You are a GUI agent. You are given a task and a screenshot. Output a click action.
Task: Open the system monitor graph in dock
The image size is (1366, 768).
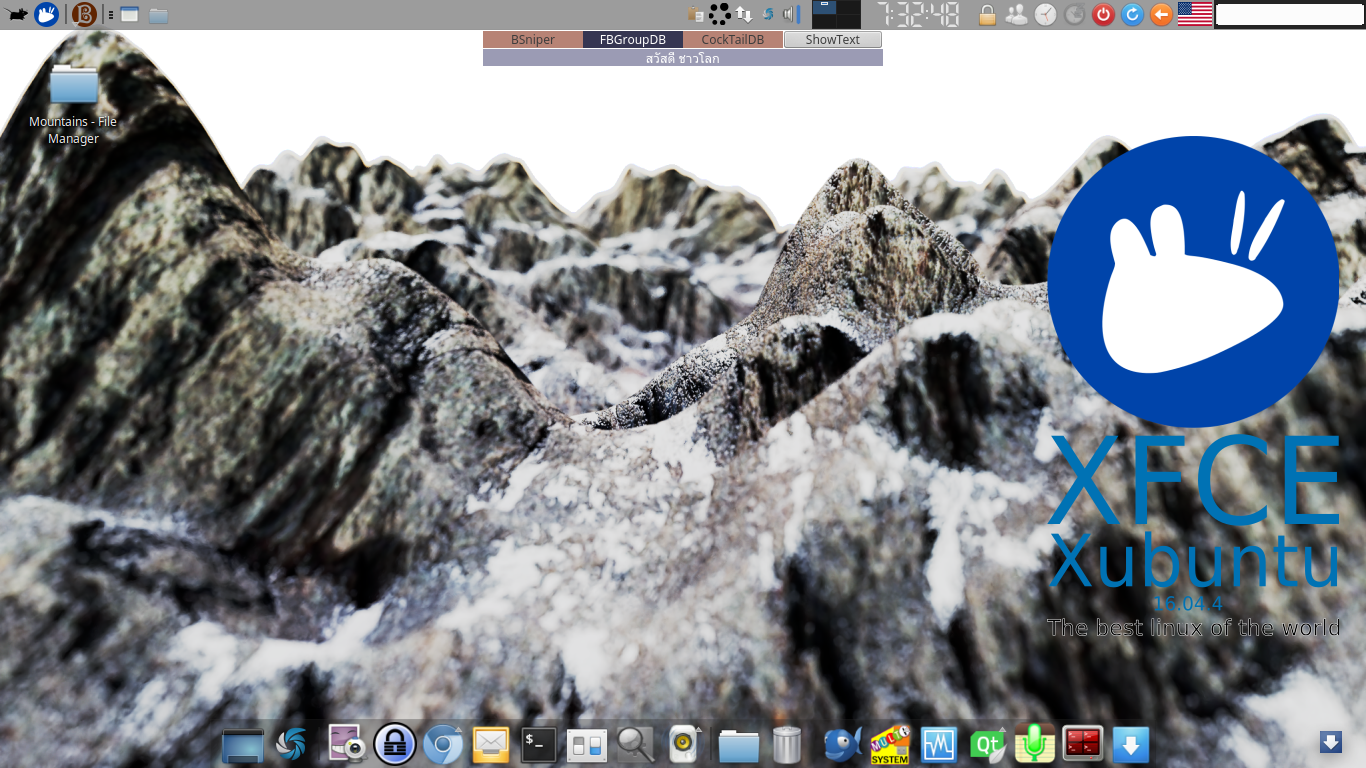click(939, 745)
